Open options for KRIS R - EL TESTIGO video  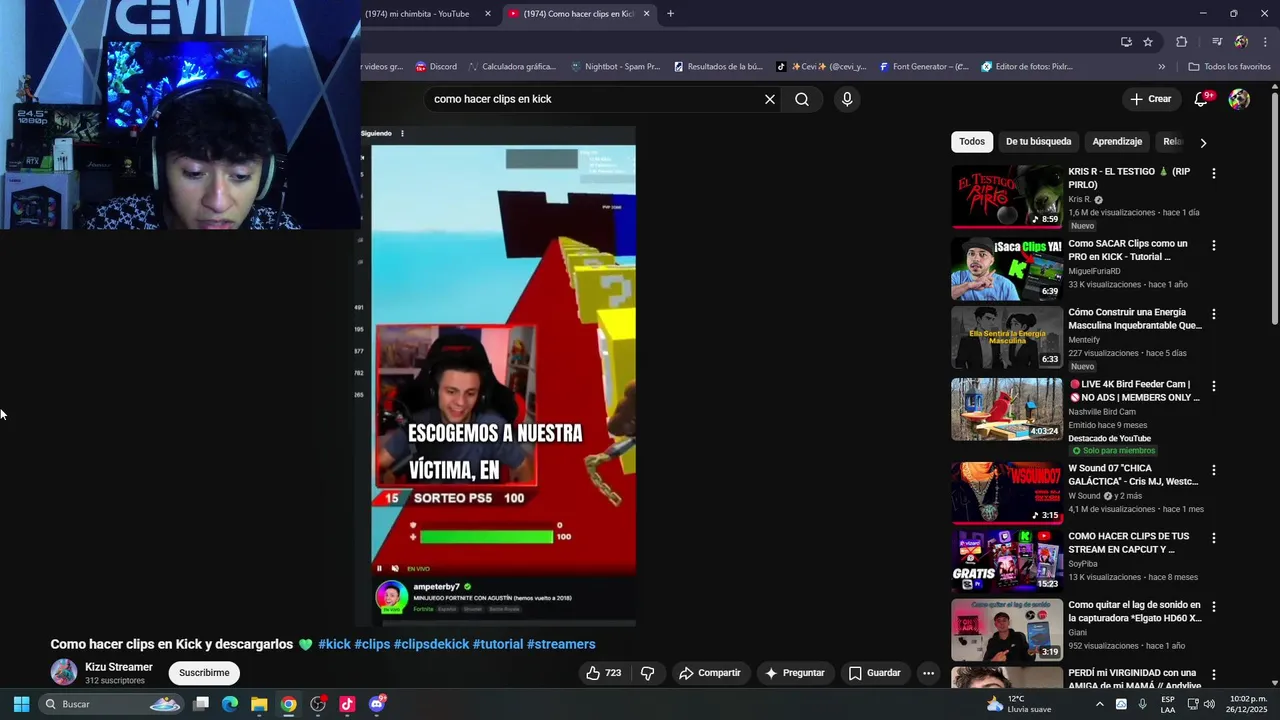(x=1214, y=173)
